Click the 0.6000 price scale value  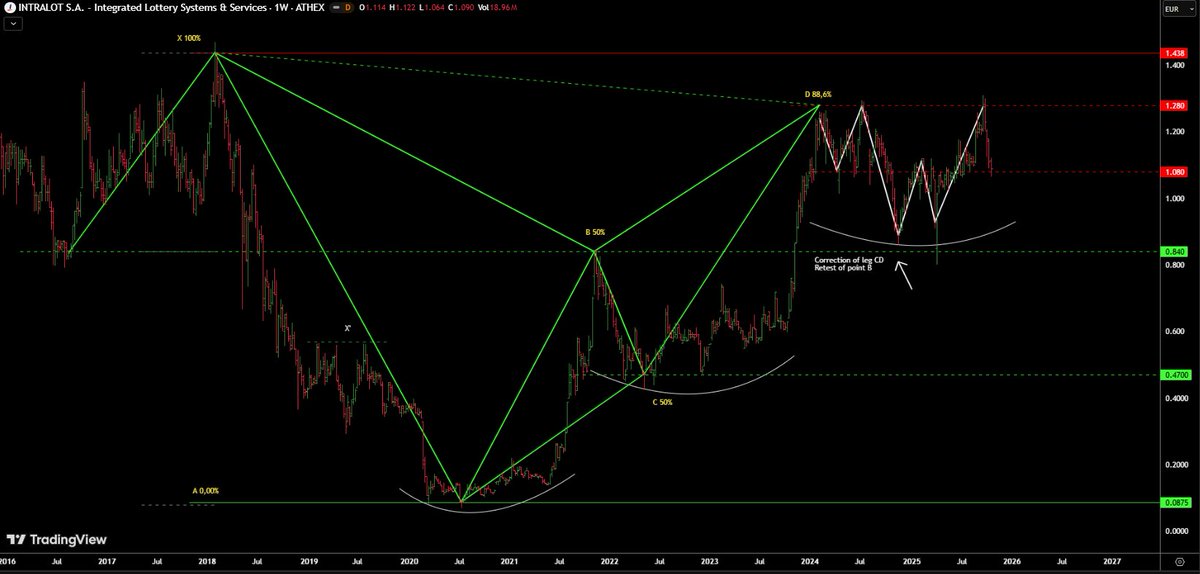(x=1175, y=330)
